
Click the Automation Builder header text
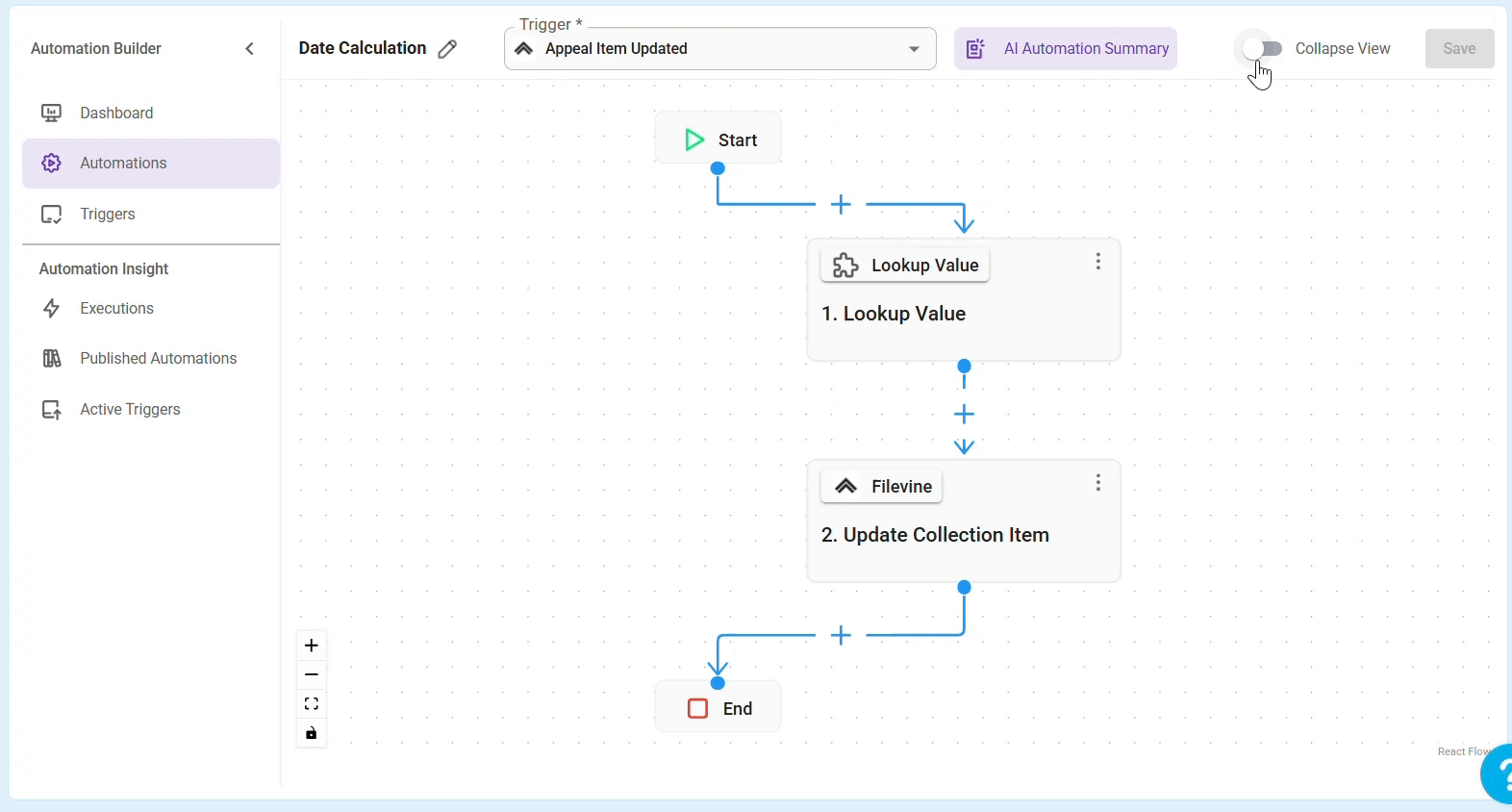tap(96, 49)
